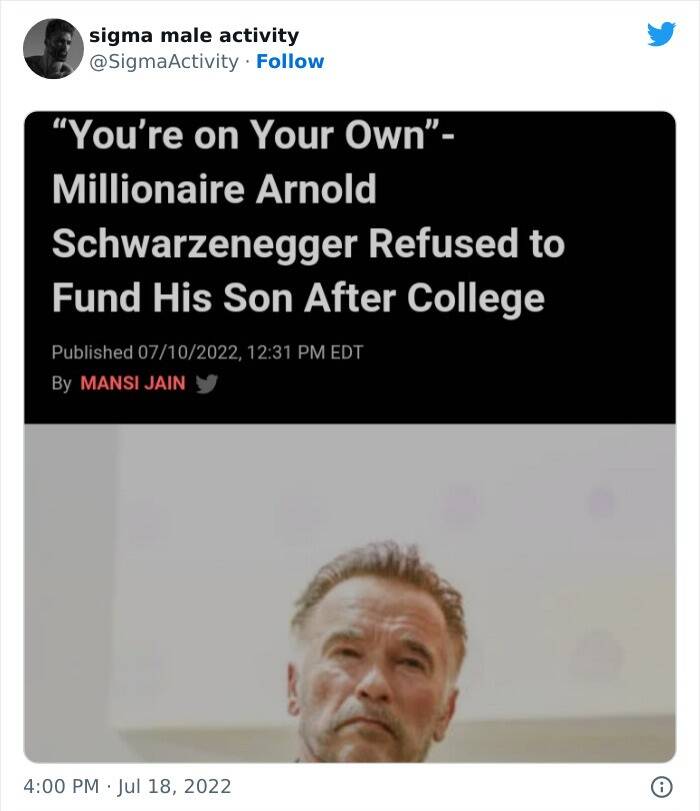Open the tweet info circle icon
The image size is (700, 811).
coord(661,787)
